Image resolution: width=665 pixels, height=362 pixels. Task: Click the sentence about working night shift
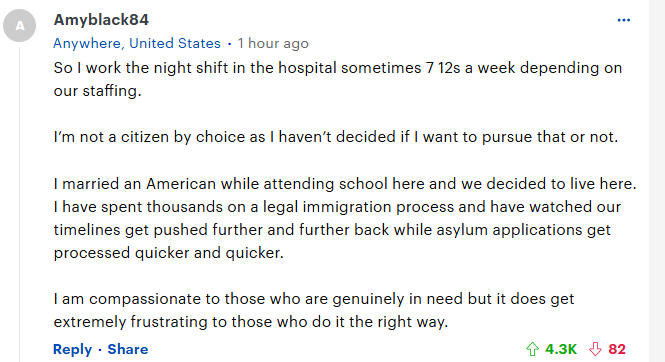tap(338, 79)
